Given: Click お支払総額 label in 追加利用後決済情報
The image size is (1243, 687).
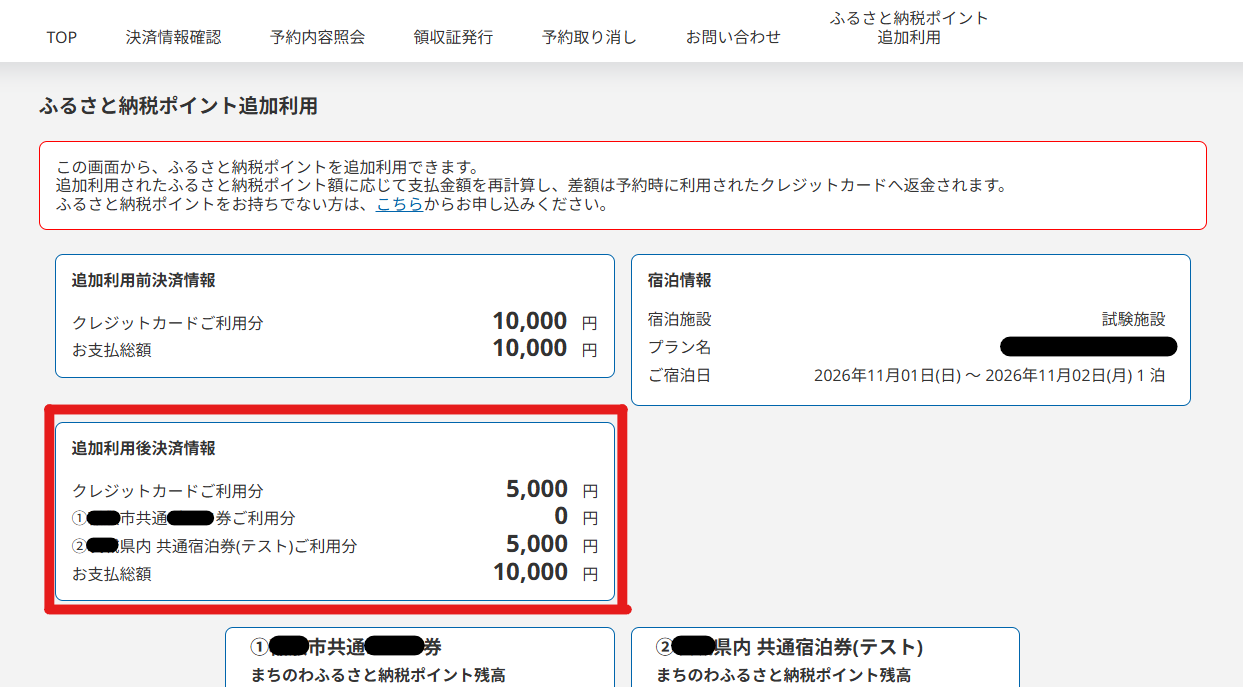Looking at the screenshot, I should [x=112, y=574].
